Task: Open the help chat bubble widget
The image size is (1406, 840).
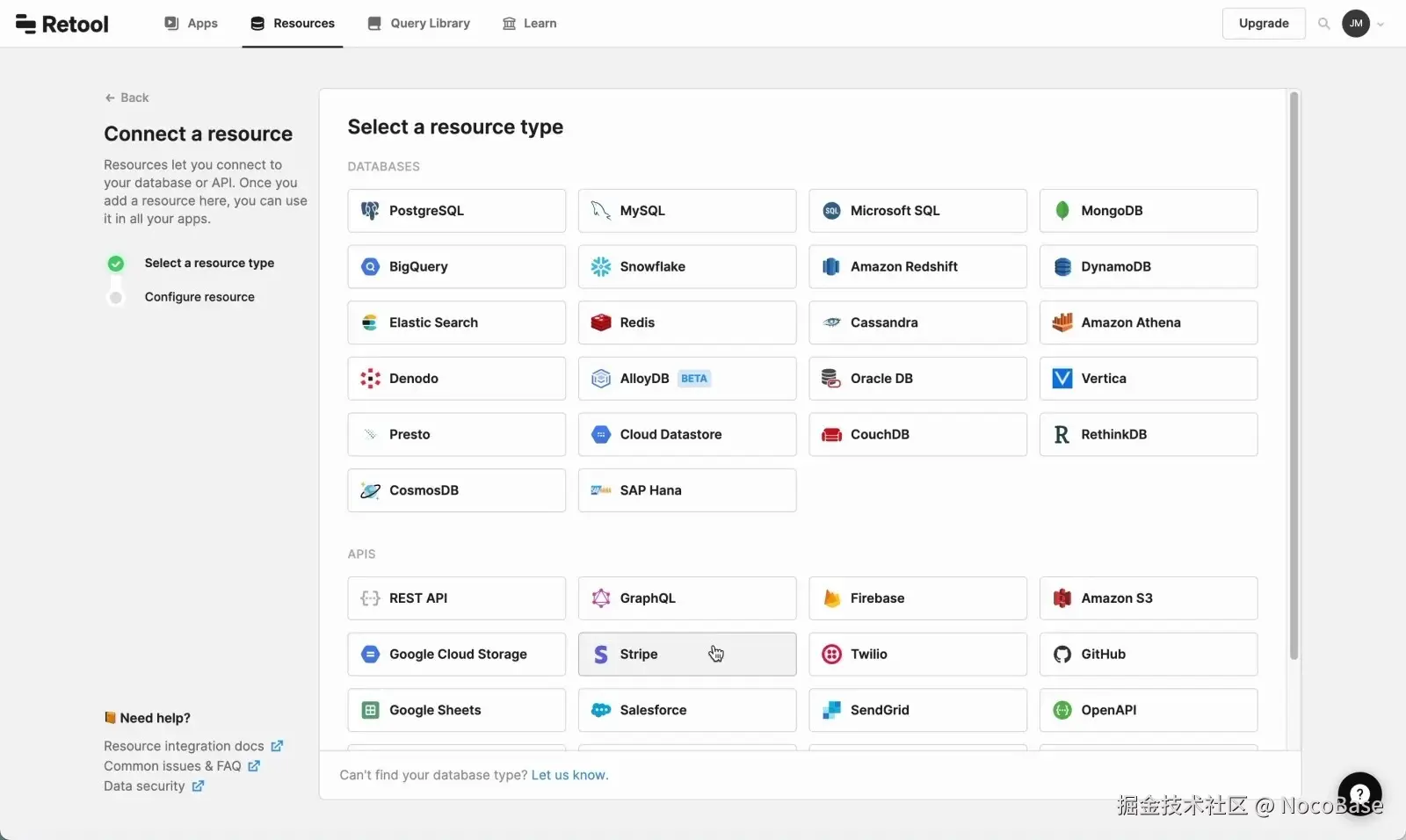Action: (x=1359, y=793)
